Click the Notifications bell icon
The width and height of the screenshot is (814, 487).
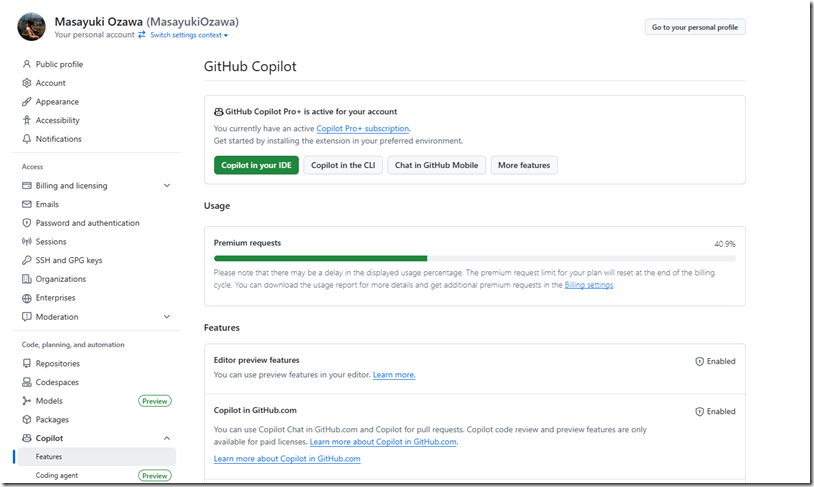tap(26, 139)
